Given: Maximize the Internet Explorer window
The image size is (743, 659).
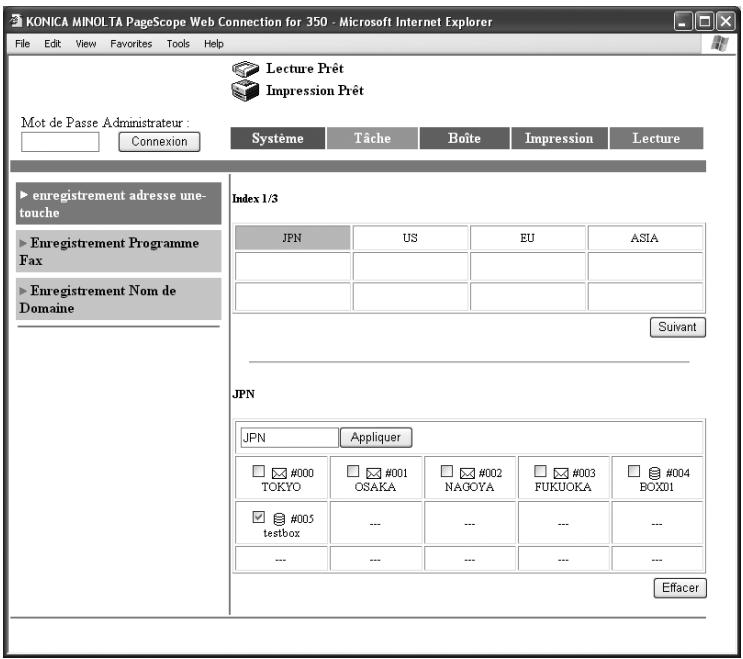Looking at the screenshot, I should 705,22.
